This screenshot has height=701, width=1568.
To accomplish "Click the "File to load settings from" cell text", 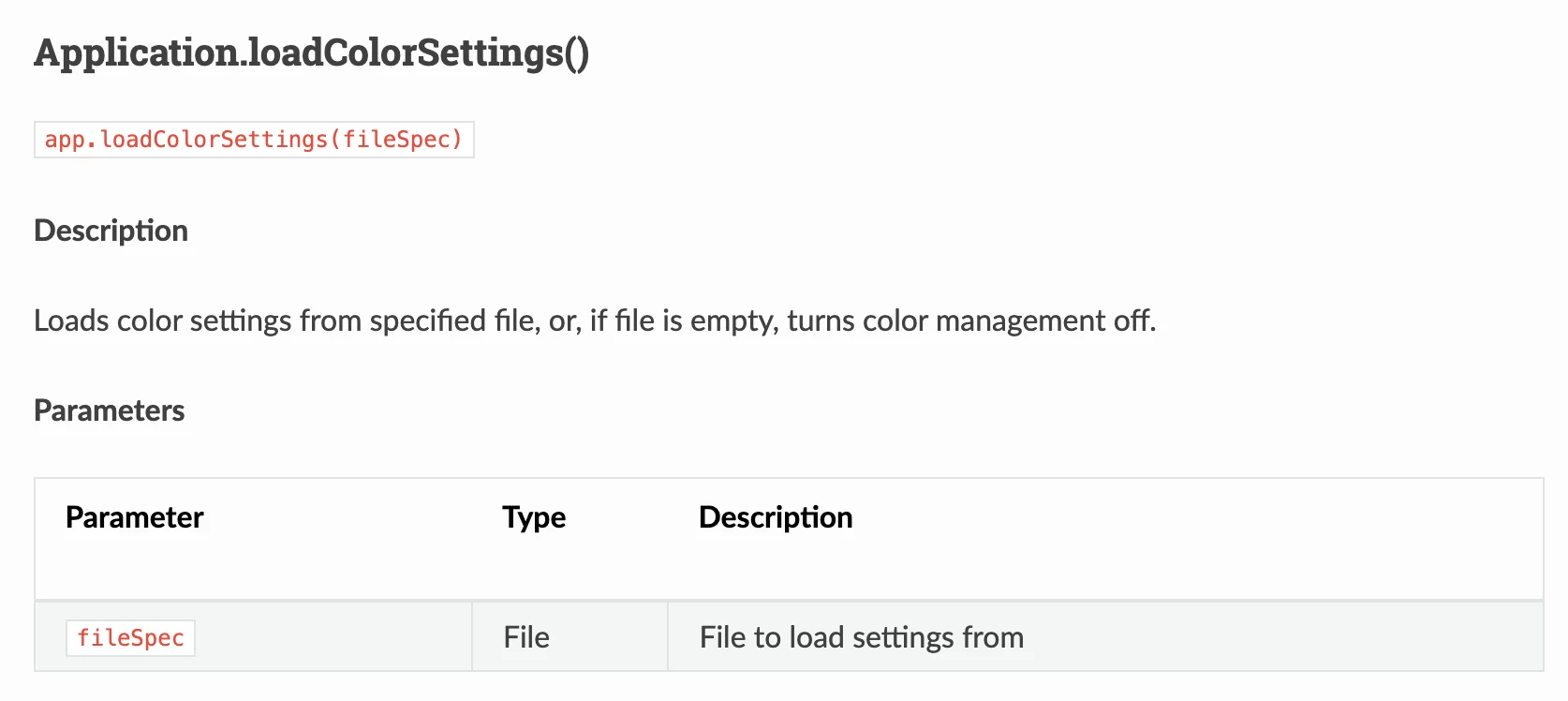I will (861, 637).
